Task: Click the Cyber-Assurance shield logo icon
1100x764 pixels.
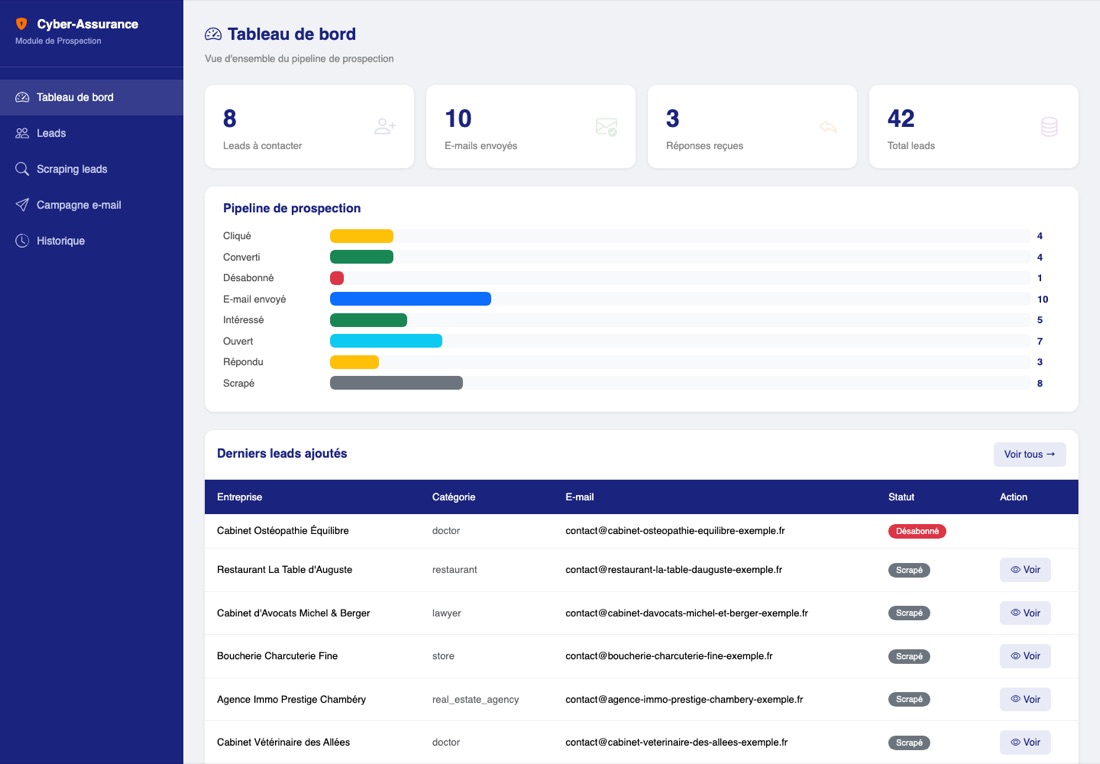Action: coord(22,24)
